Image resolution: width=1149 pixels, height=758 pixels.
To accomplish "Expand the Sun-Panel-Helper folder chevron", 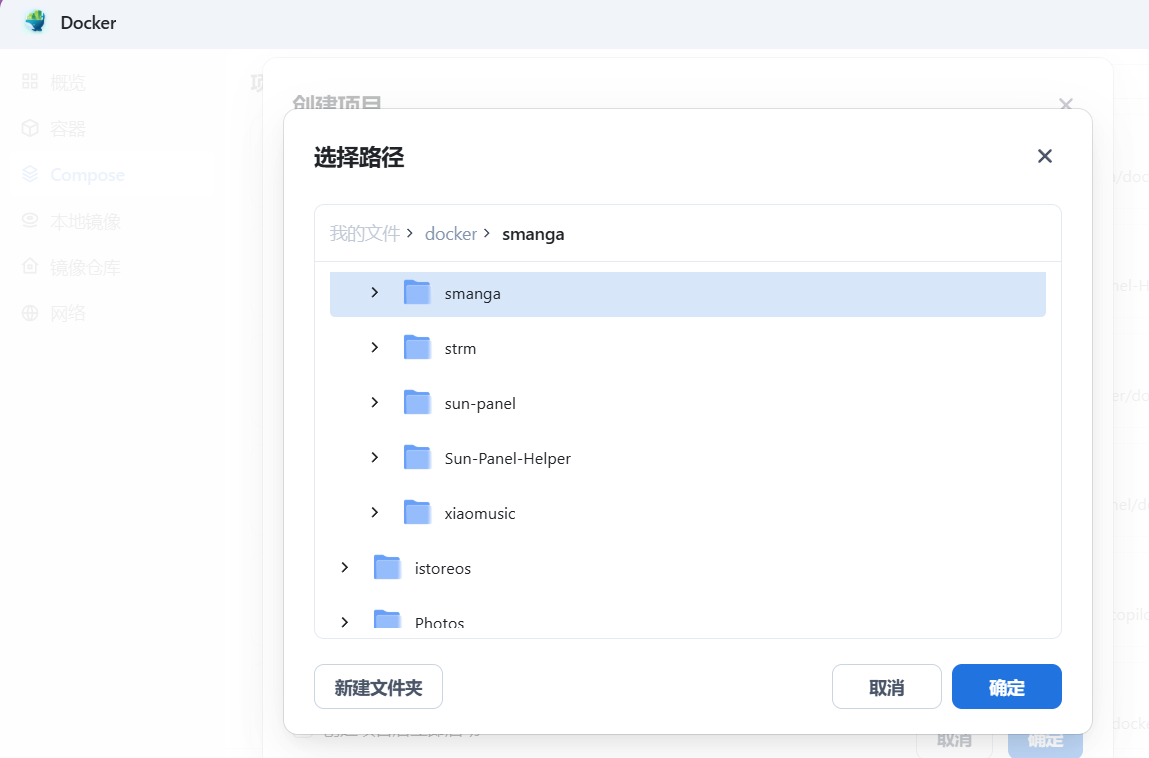I will [375, 458].
